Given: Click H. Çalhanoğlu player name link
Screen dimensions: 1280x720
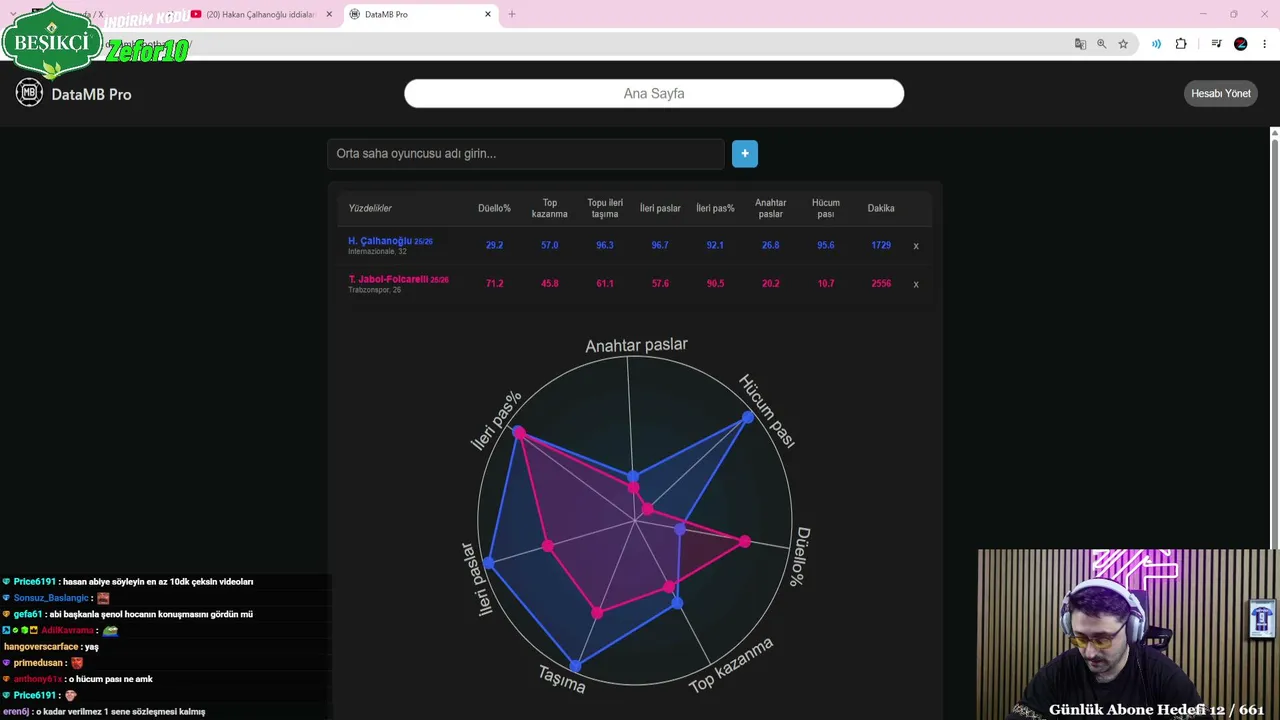Looking at the screenshot, I should tap(380, 241).
